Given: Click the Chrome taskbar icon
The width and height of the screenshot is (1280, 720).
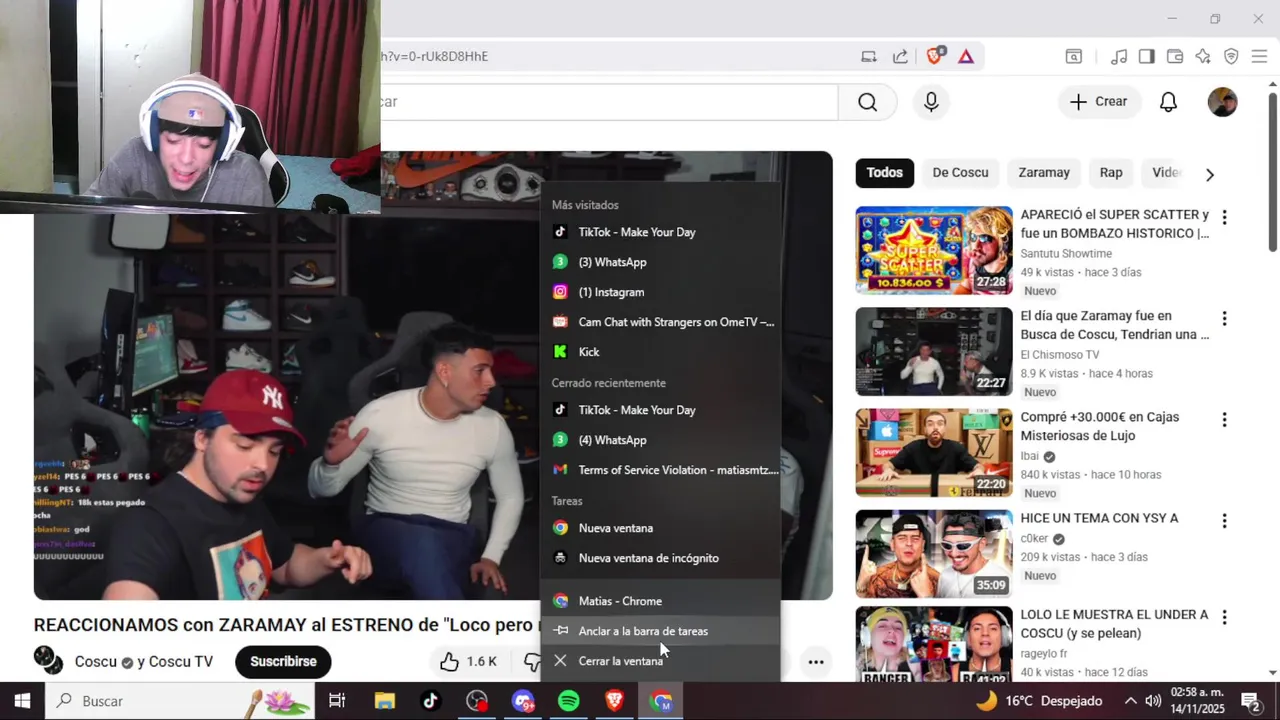Looking at the screenshot, I should pyautogui.click(x=661, y=701).
